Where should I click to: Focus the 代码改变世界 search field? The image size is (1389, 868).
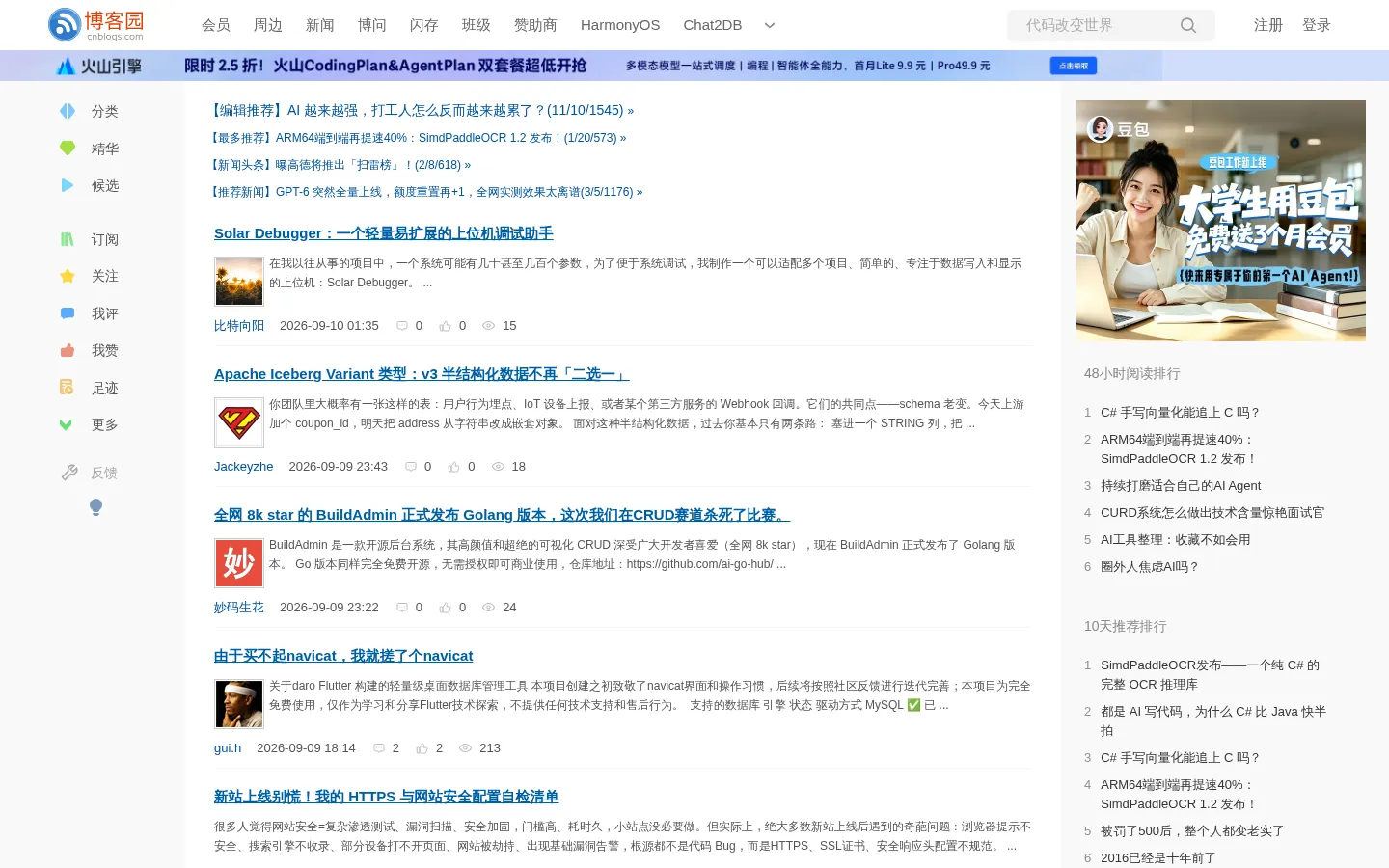(1094, 25)
